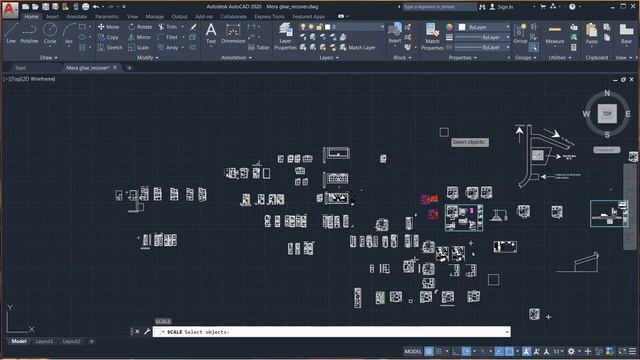Open the Express Tools ribbon tab

(x=269, y=17)
